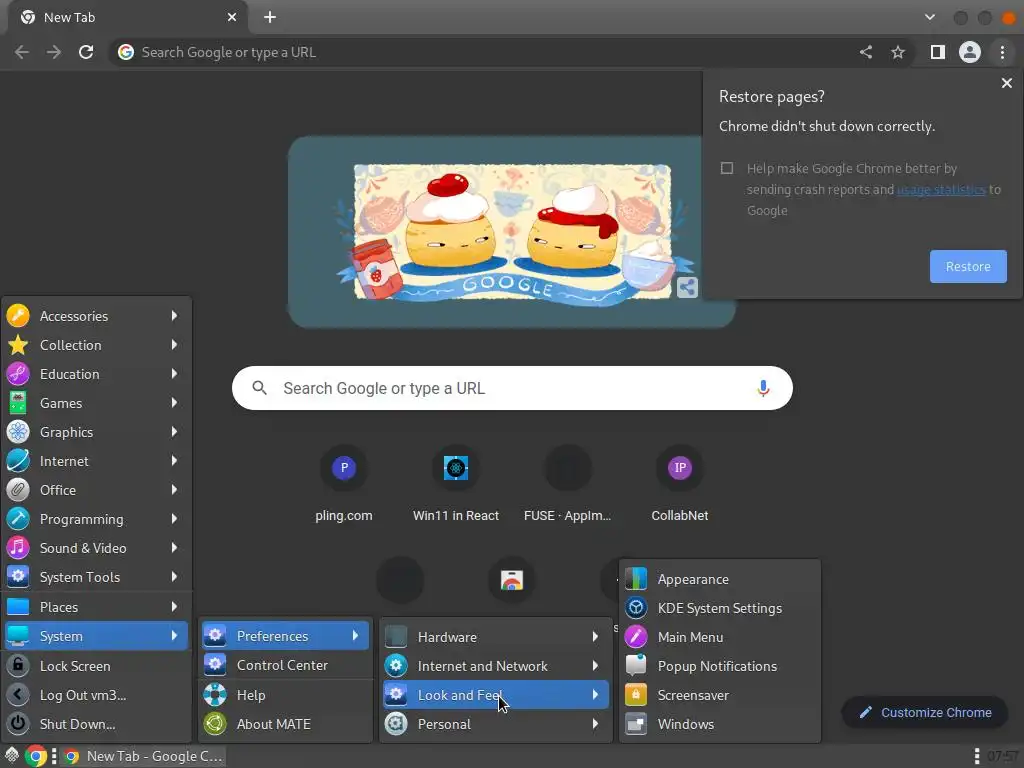Expand the System Tools submenu

pyautogui.click(x=96, y=577)
